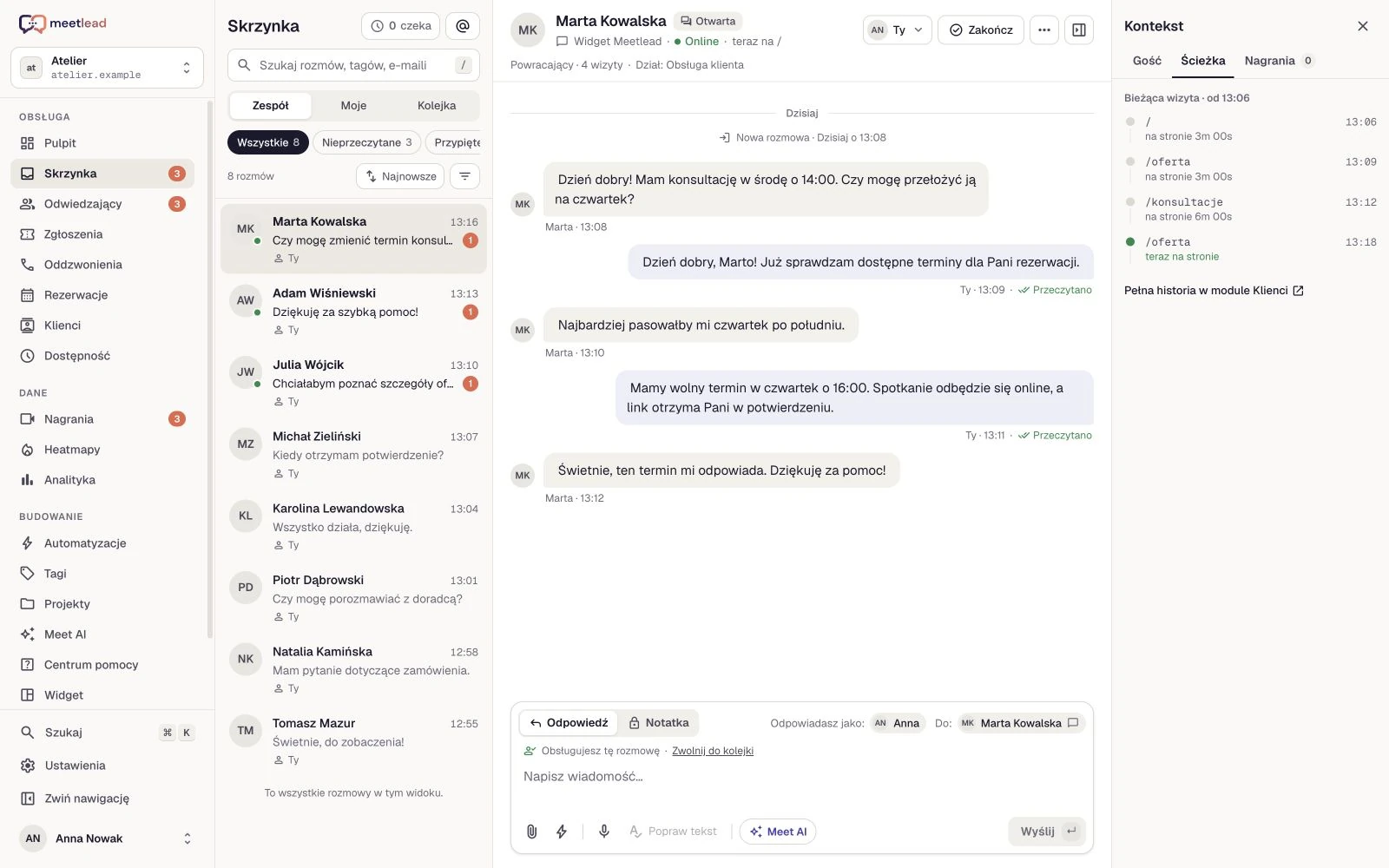
Task: Go to Odwiedzający in sidebar
Action: point(102,204)
